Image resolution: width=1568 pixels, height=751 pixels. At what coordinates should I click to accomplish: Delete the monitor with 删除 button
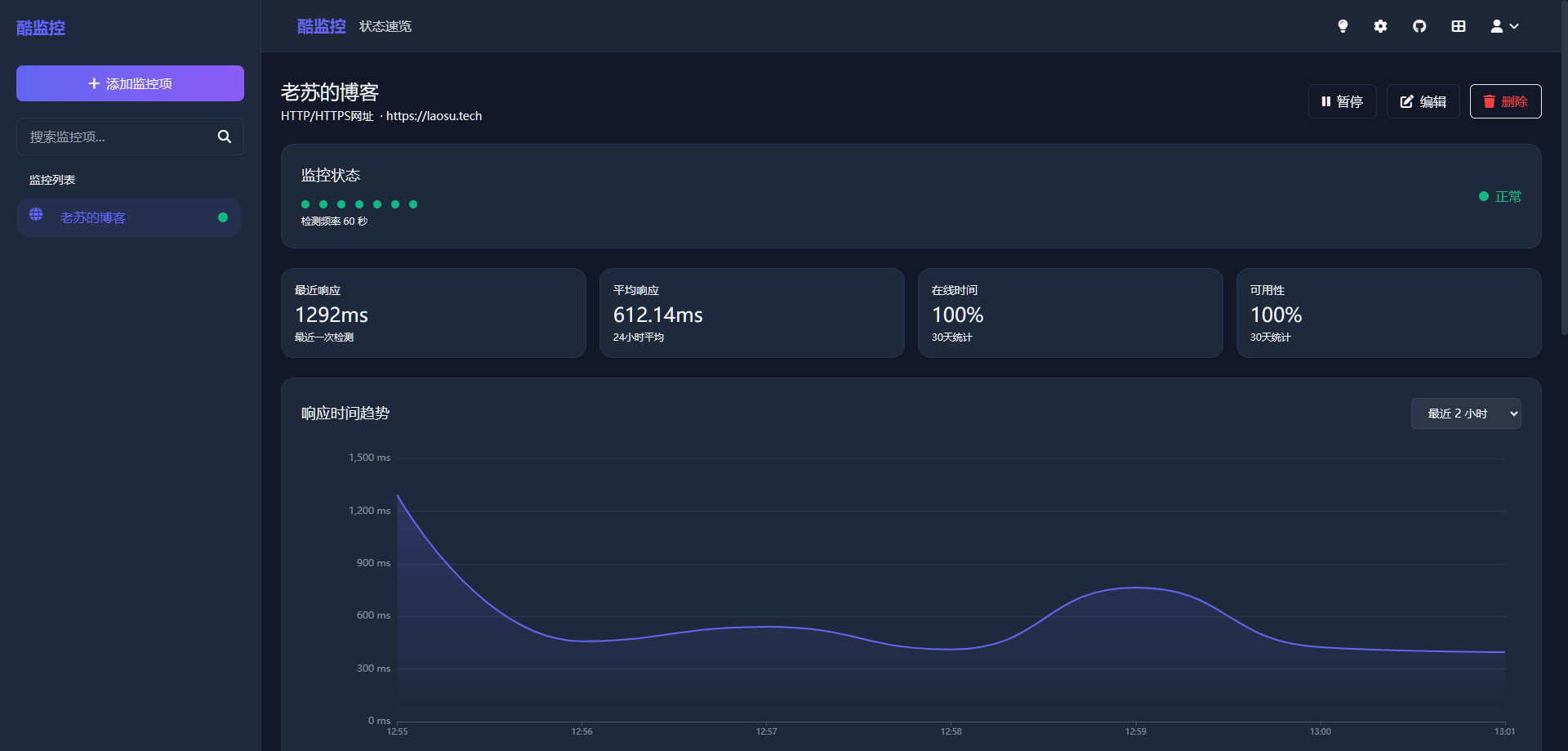tap(1505, 101)
